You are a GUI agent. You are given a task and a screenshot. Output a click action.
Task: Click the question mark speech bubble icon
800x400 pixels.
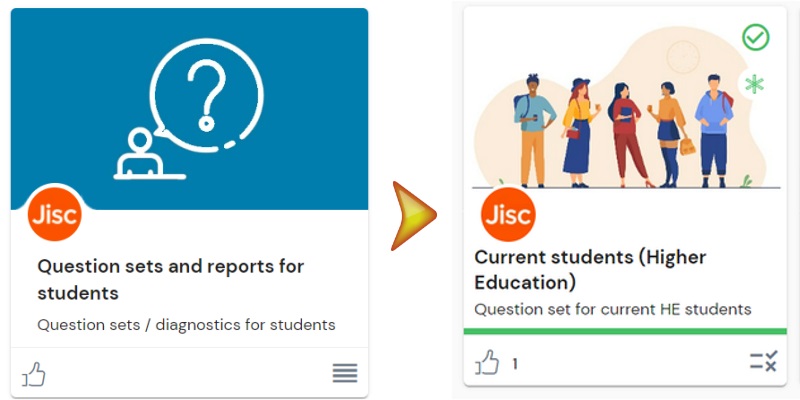(x=207, y=93)
